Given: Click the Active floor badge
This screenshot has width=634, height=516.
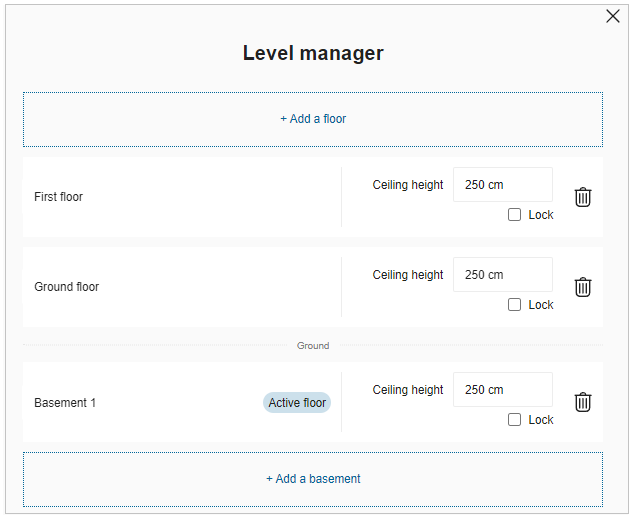Looking at the screenshot, I should pos(297,403).
